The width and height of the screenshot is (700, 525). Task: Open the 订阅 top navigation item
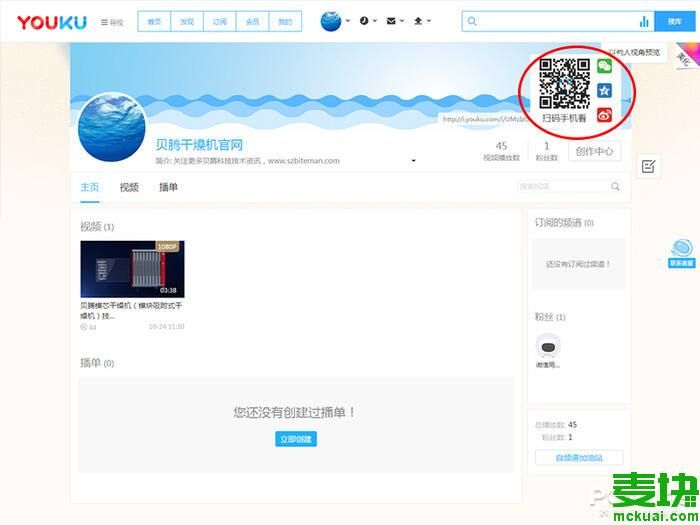(x=220, y=21)
